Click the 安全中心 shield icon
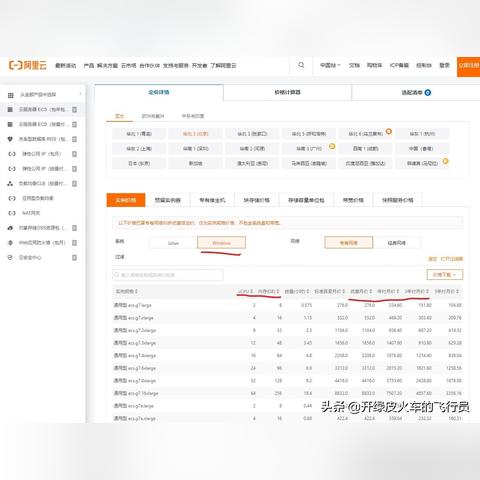Image resolution: width=480 pixels, height=480 pixels. [x=10, y=257]
